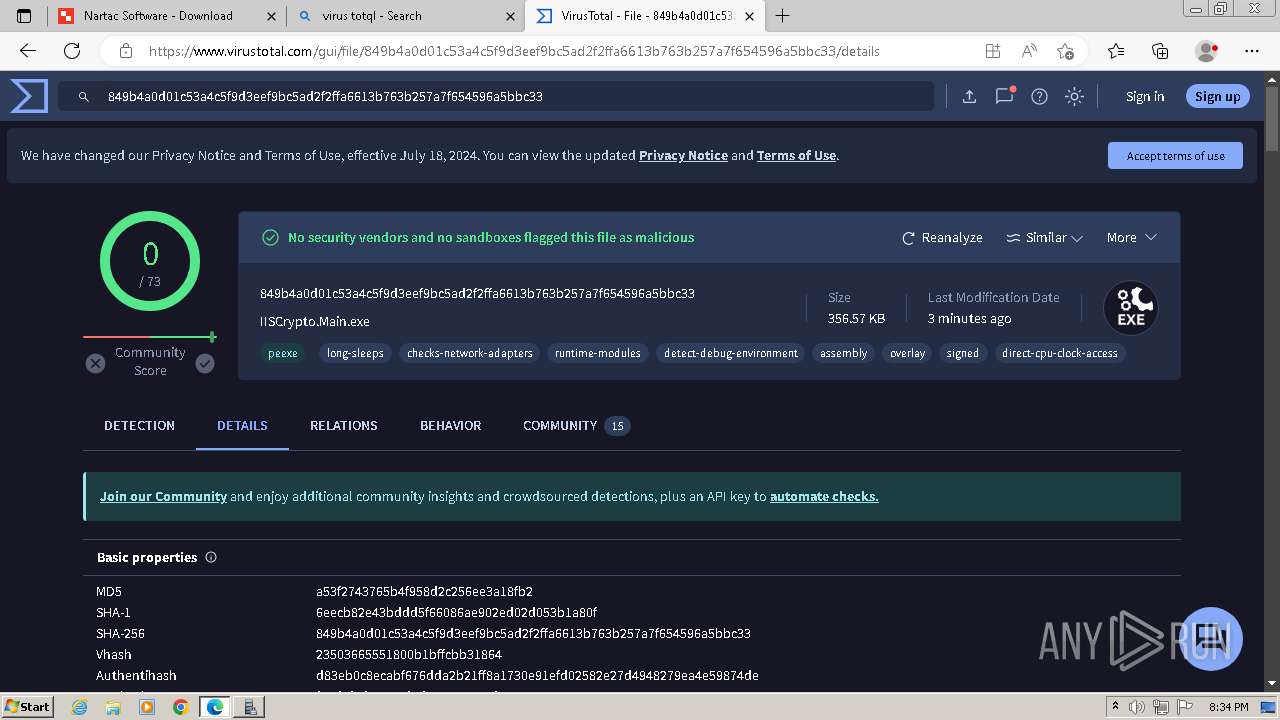The width and height of the screenshot is (1280, 720).
Task: Click the Sign up button
Action: coord(1217,97)
